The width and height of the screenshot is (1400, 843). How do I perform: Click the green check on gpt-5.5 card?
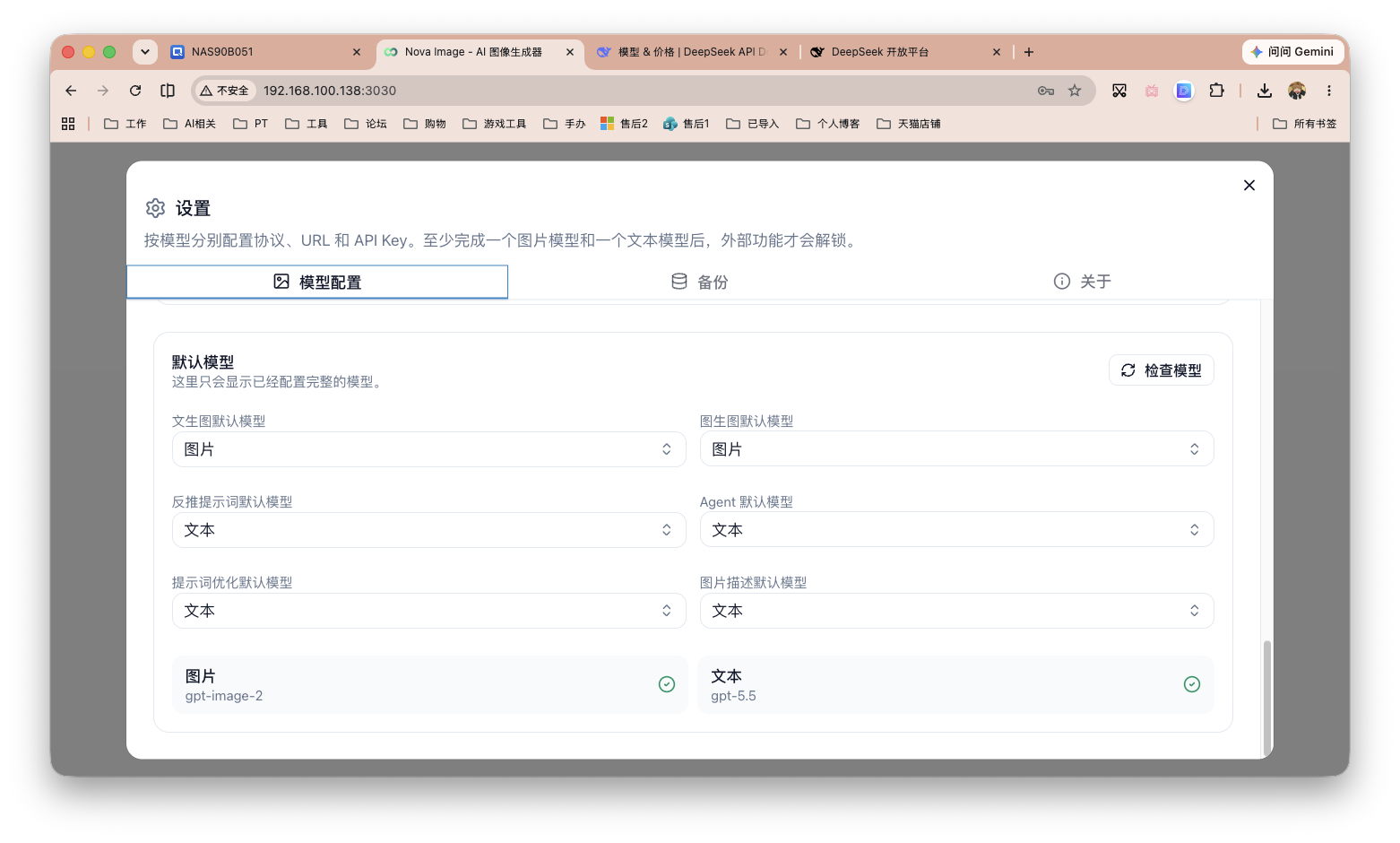click(x=1192, y=684)
